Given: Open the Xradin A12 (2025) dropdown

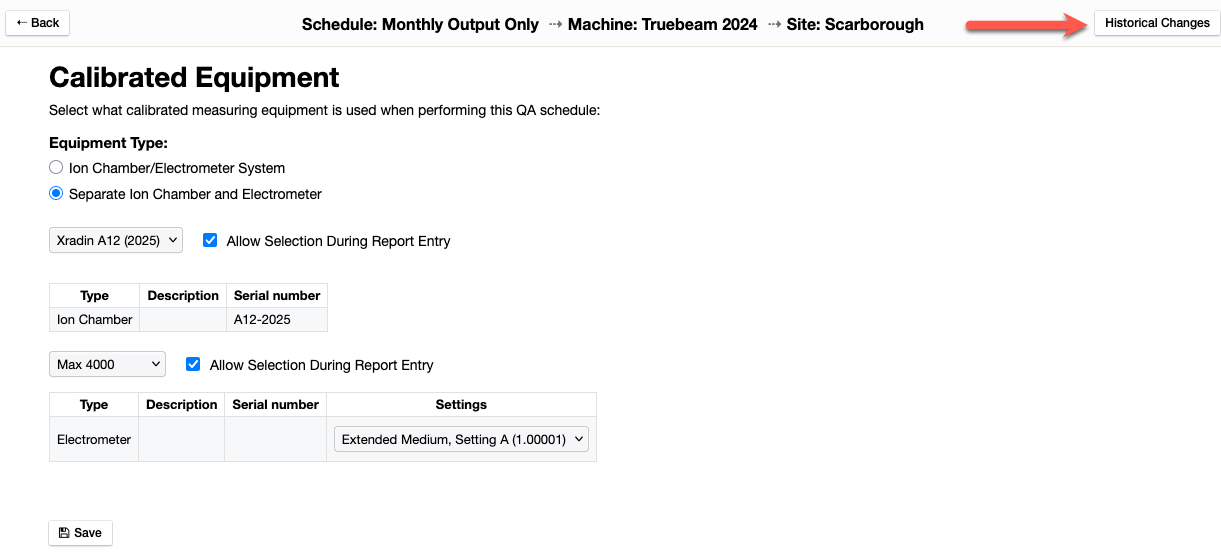Looking at the screenshot, I should tap(116, 240).
